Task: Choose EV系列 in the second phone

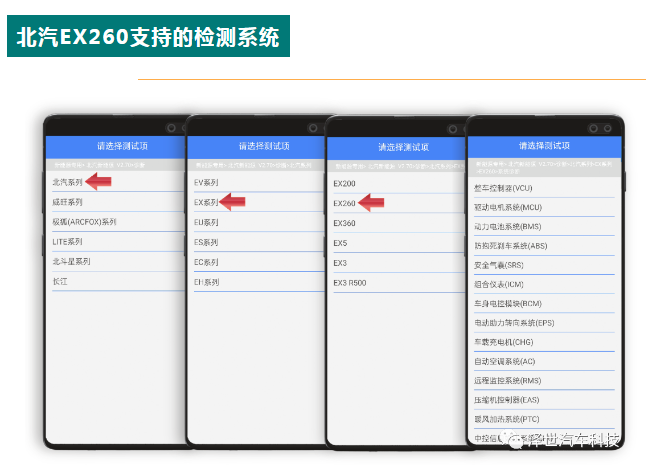Action: [256, 182]
